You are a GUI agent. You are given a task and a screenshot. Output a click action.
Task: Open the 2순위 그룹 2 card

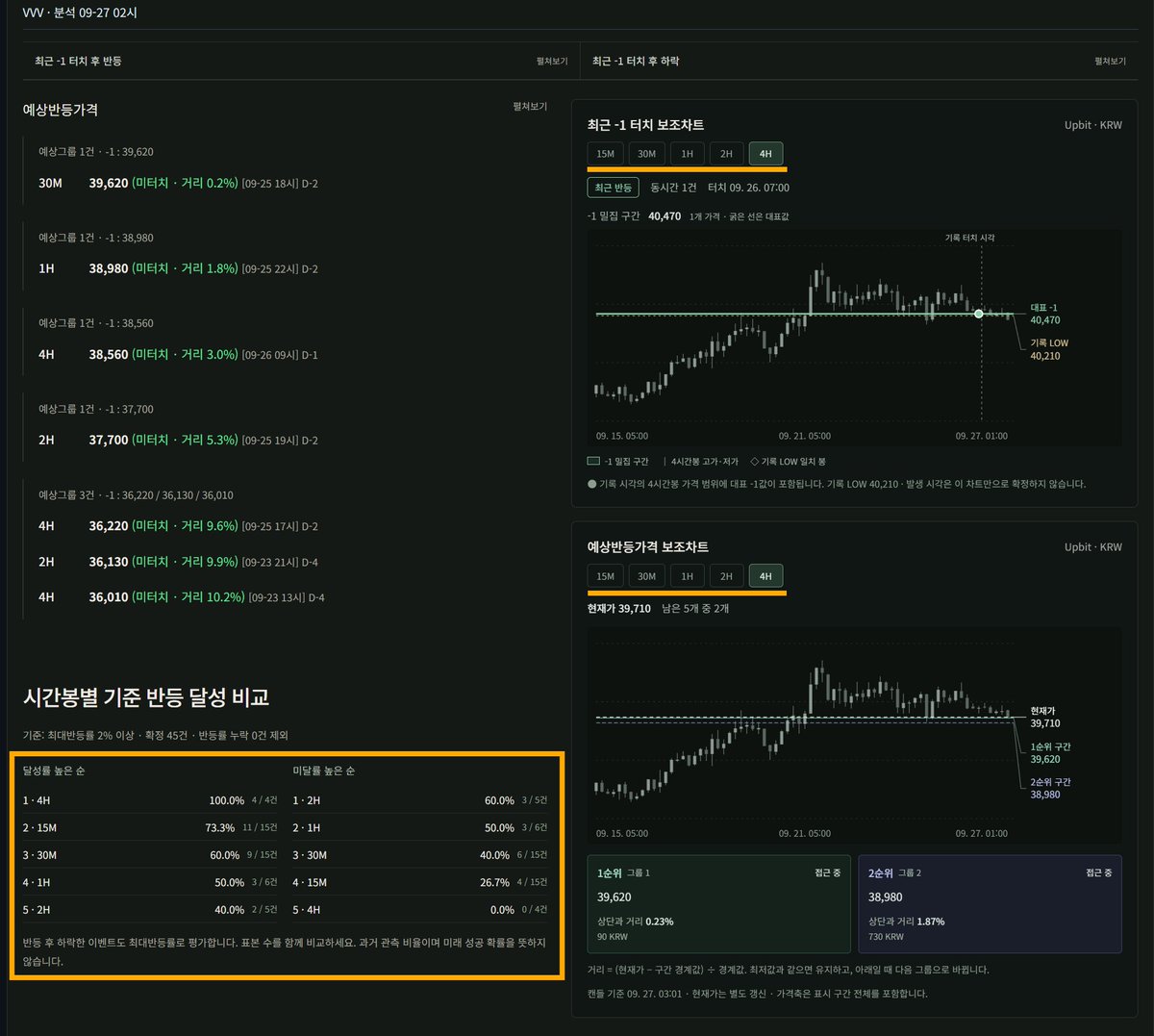pyautogui.click(x=990, y=904)
